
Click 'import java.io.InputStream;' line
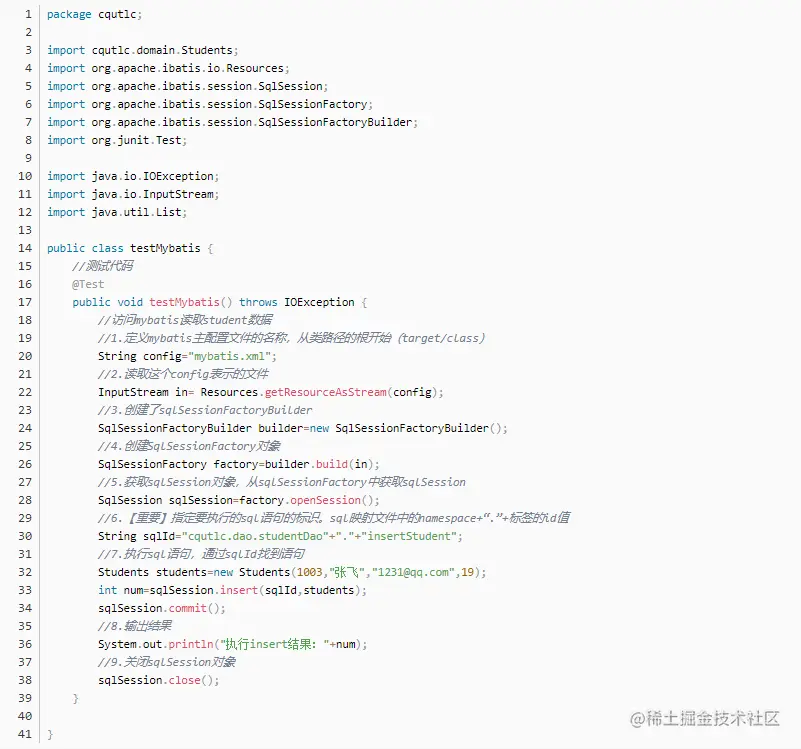tap(133, 194)
